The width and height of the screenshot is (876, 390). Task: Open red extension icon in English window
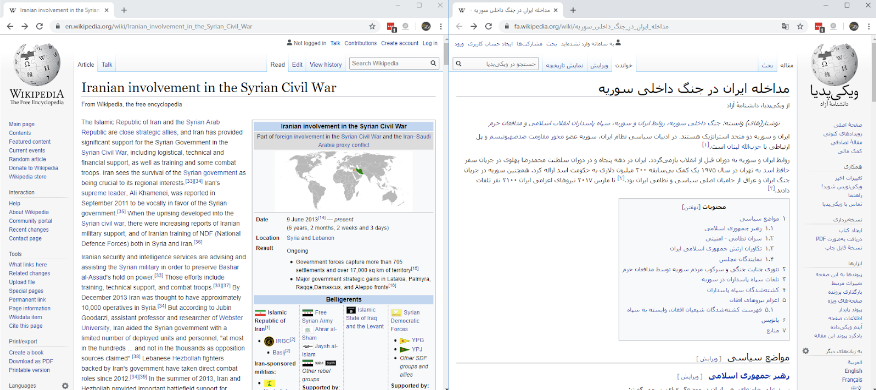(392, 26)
